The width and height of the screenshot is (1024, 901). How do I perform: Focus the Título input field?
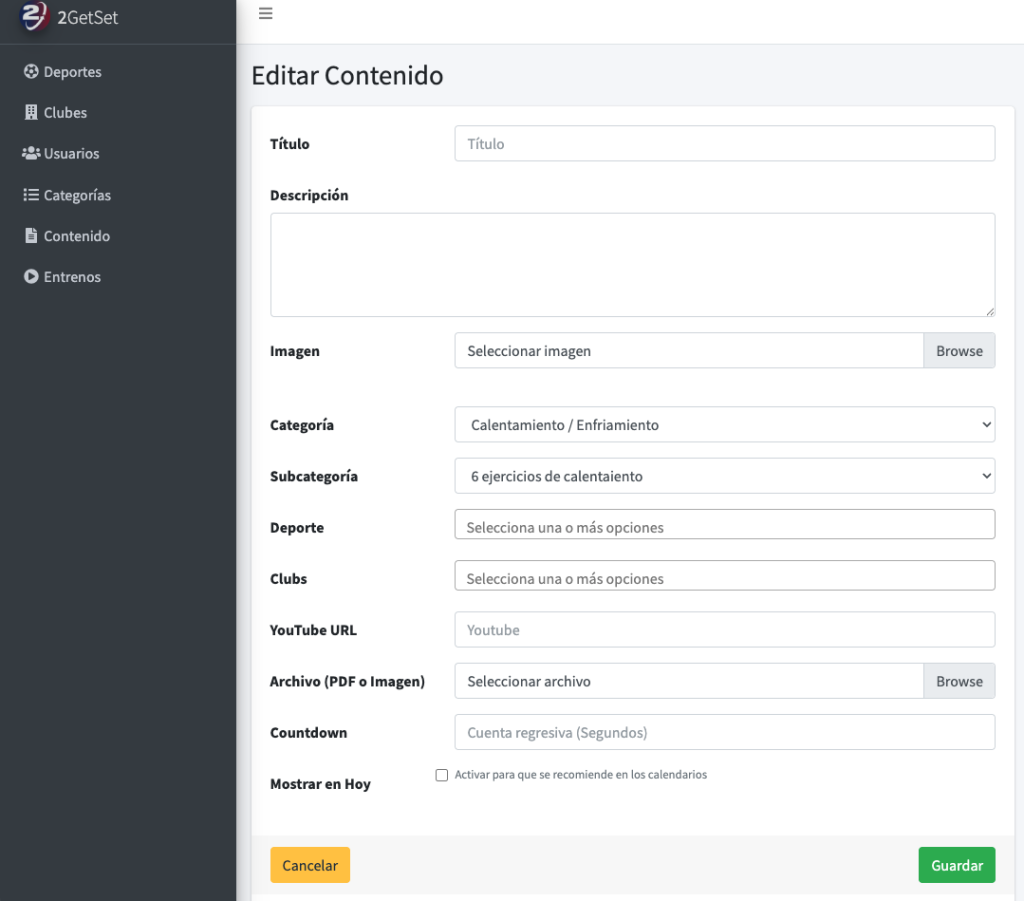pos(724,144)
